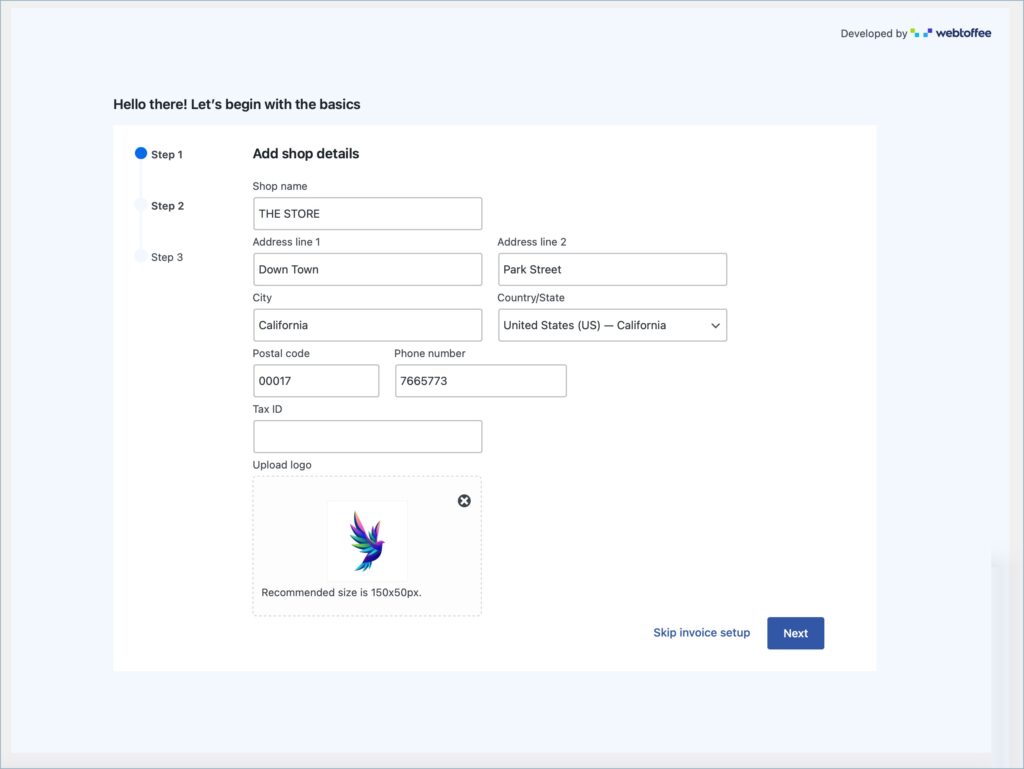Select the Step 1 indicator dot
The height and width of the screenshot is (769, 1024).
click(x=140, y=153)
